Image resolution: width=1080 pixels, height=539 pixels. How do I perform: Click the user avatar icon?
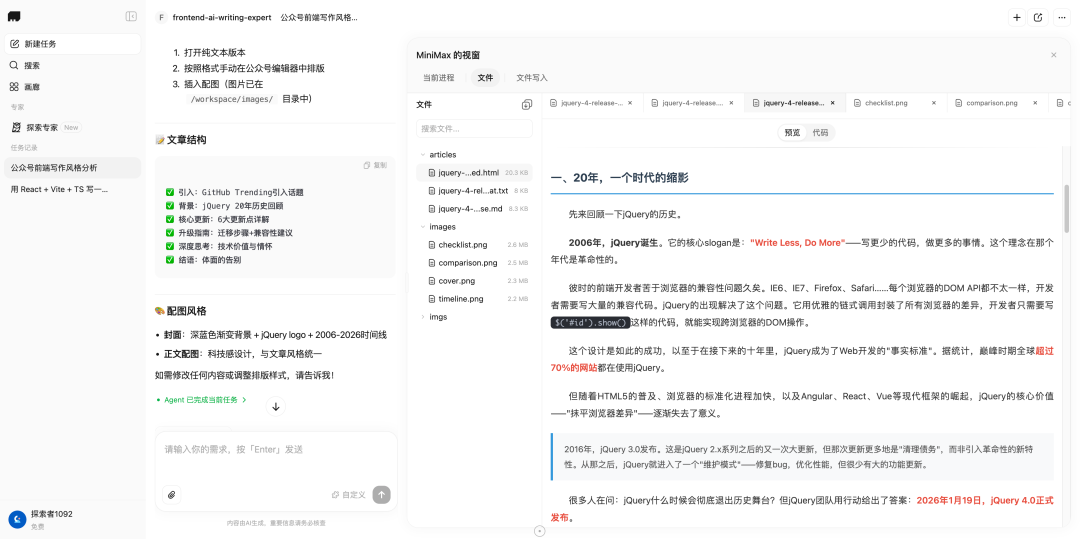coord(17,519)
